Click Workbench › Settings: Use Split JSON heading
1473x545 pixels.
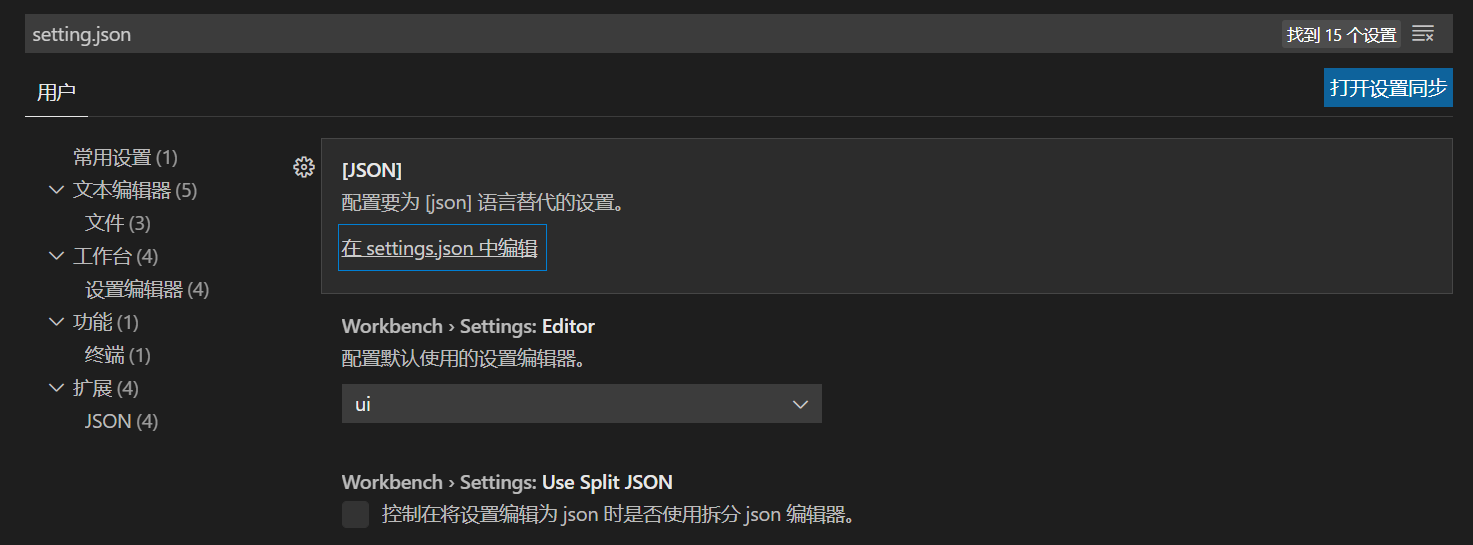507,482
